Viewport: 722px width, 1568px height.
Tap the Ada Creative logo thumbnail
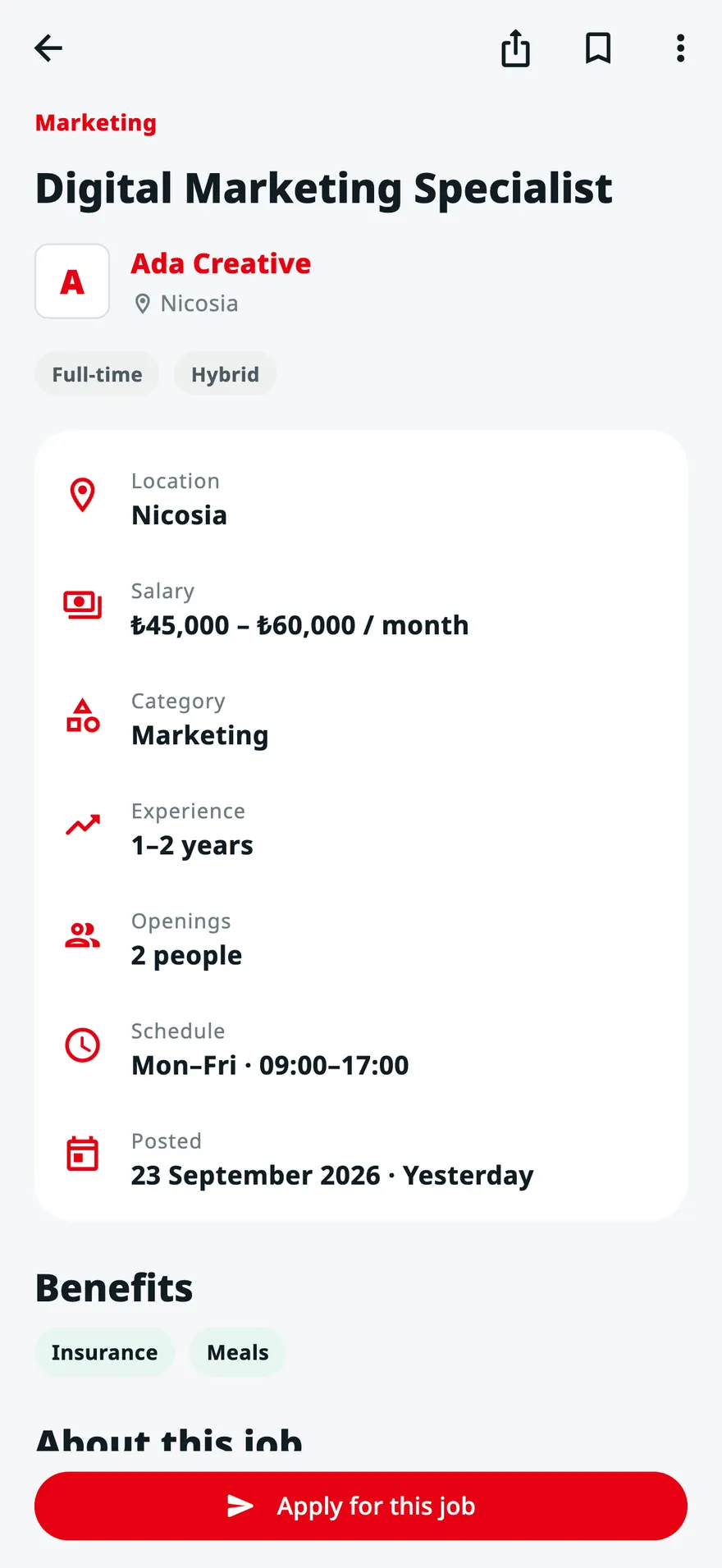[x=72, y=281]
